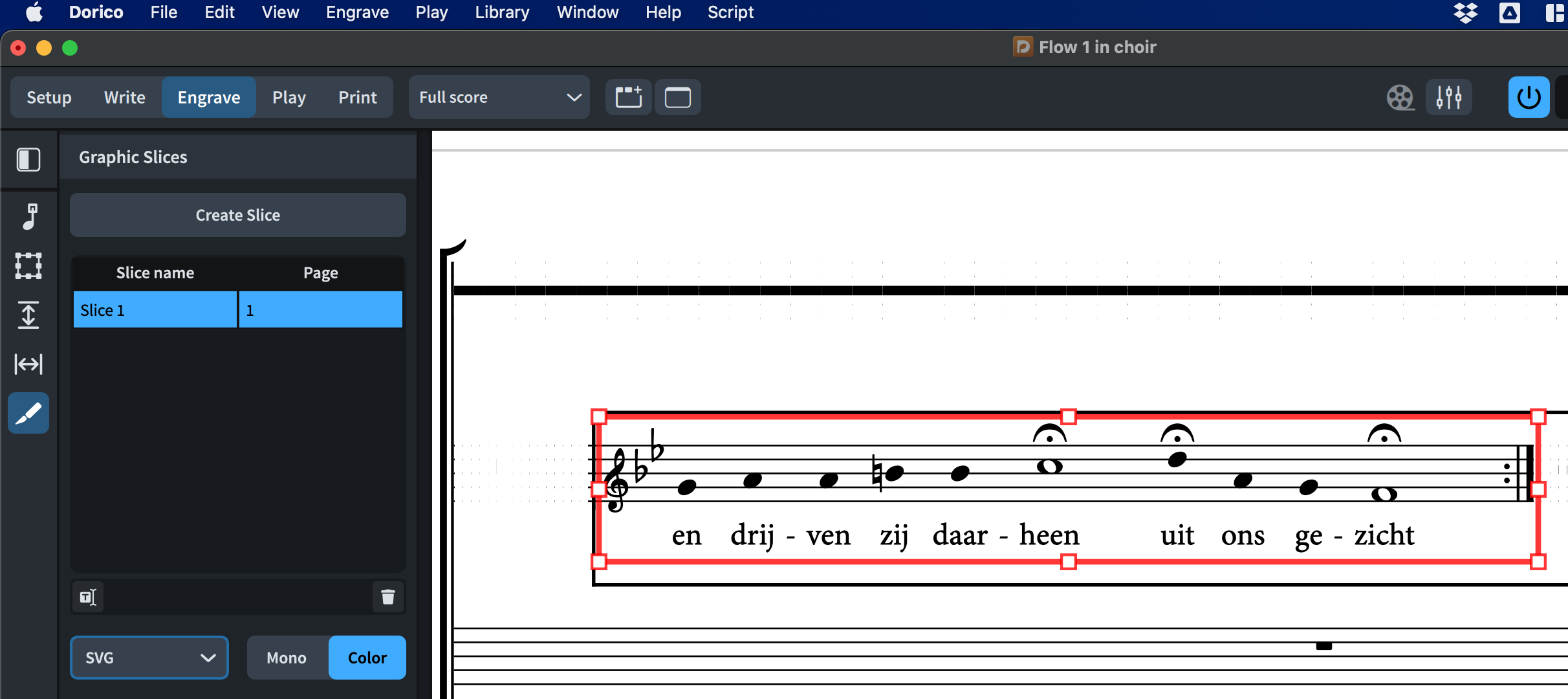Screen dimensions: 1568x699
Task: Open the Mixer window
Action: [1448, 98]
